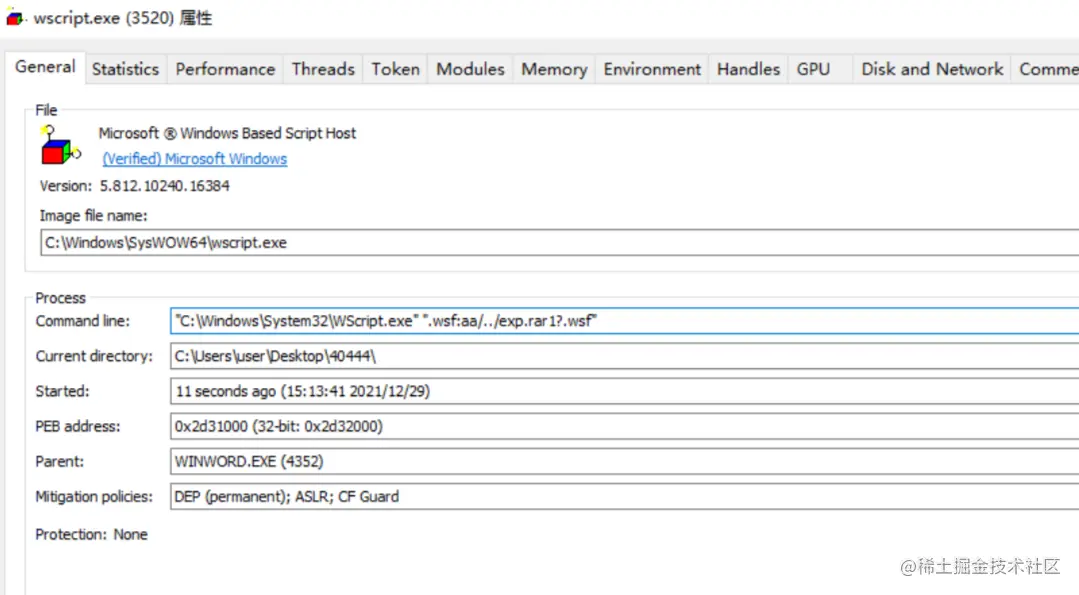Click the Image file name: label
This screenshot has height=595, width=1079.
point(94,216)
